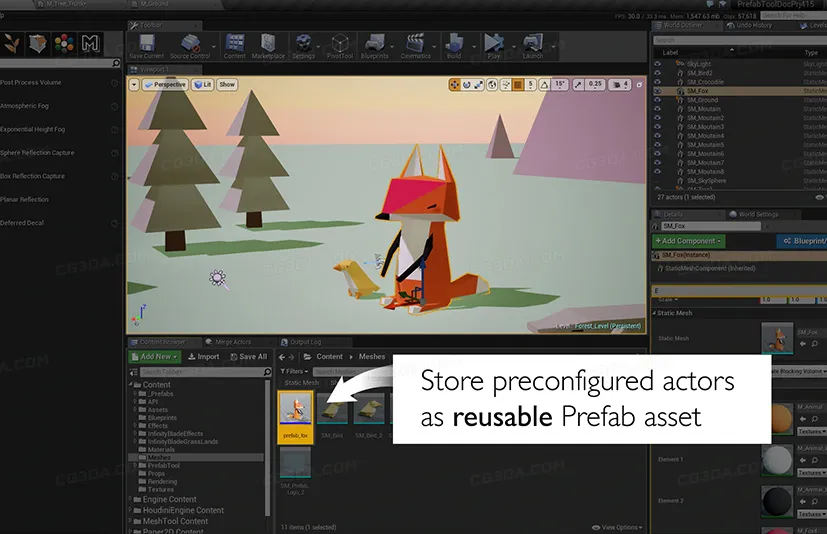Open the Filters dropdown in Content Browser
This screenshot has height=534, width=827.
[294, 371]
